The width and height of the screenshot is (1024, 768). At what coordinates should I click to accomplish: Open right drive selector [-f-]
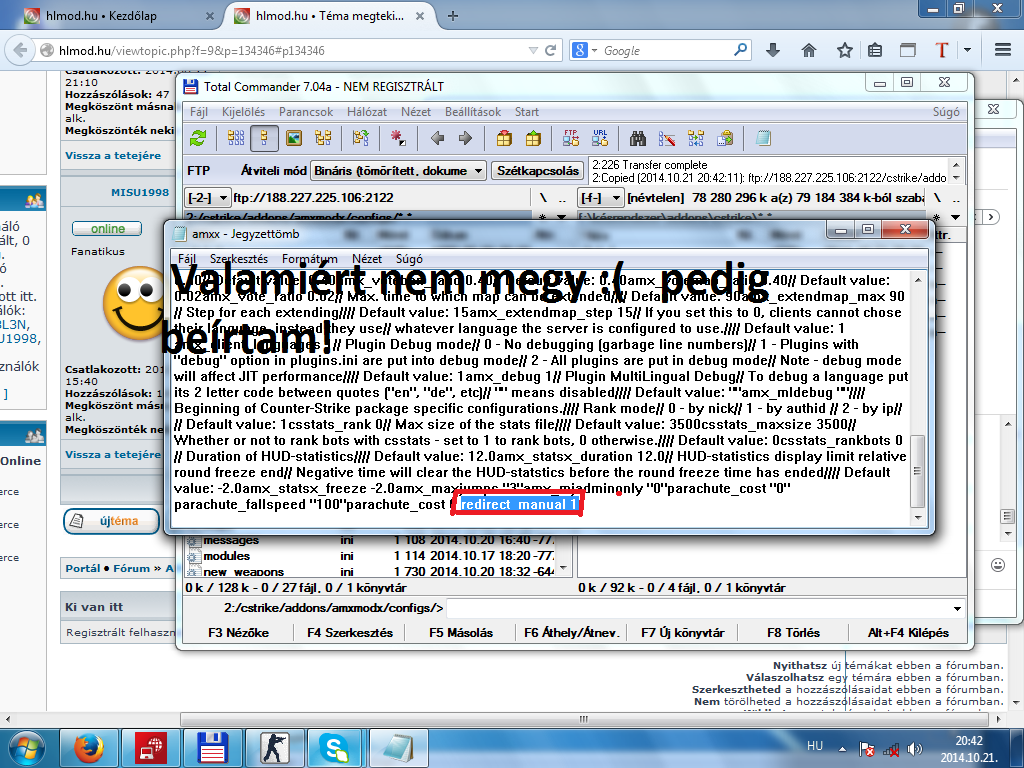point(601,197)
